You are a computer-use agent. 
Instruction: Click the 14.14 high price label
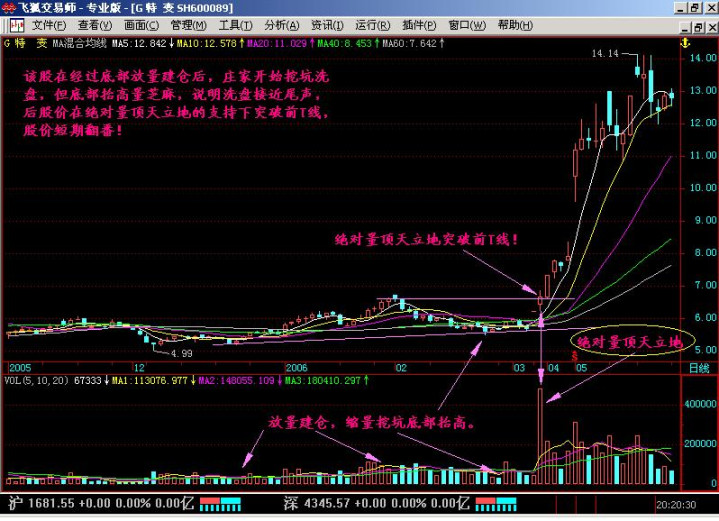(604, 54)
